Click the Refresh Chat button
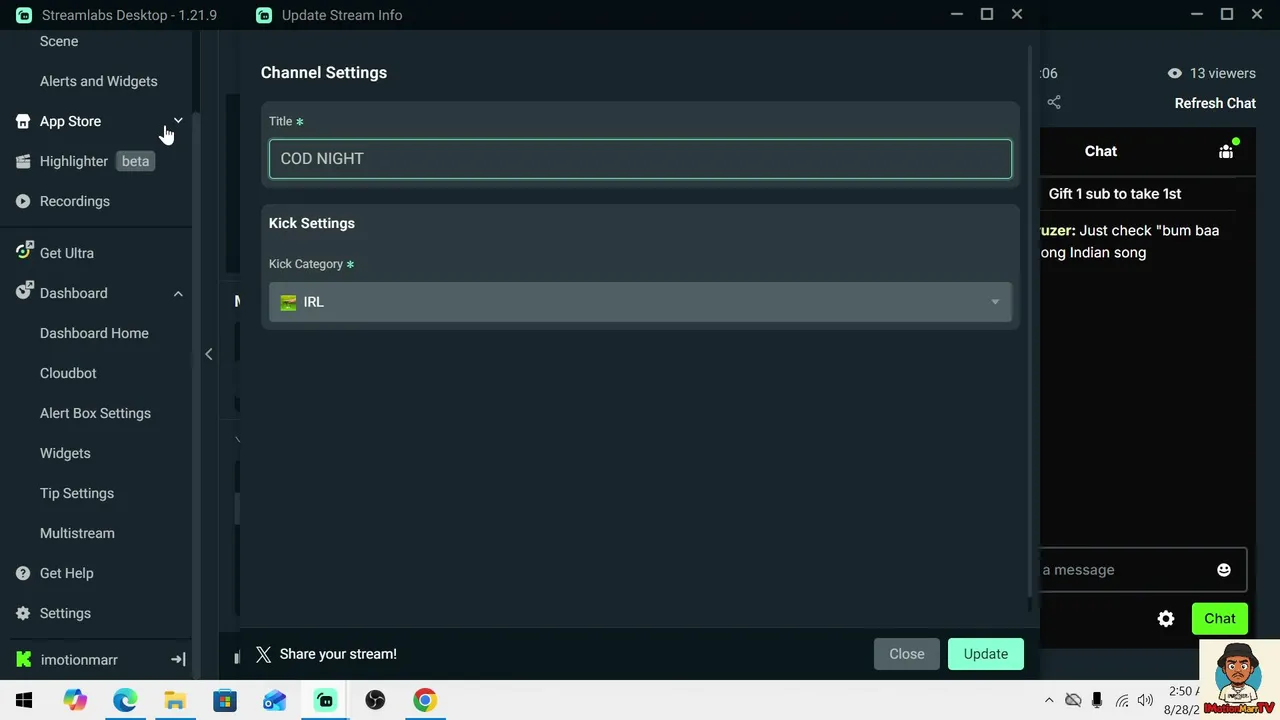The image size is (1280, 720). (x=1215, y=103)
